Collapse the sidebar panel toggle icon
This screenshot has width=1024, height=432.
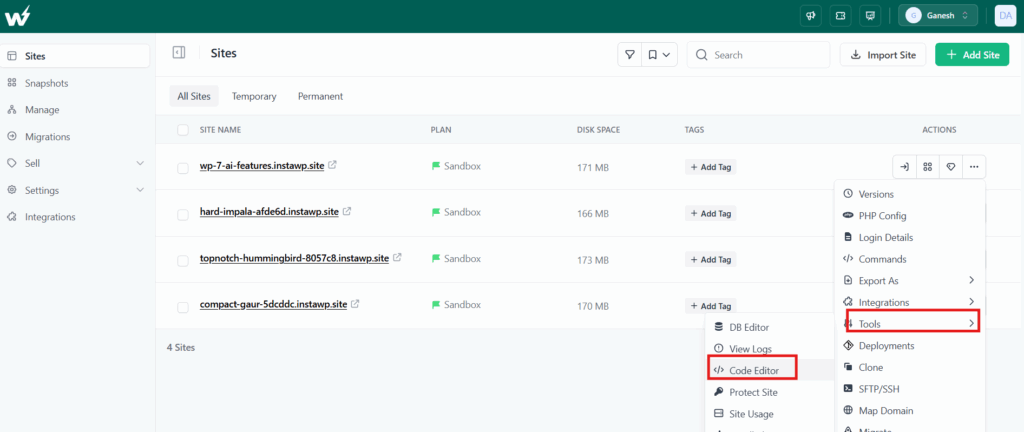[x=179, y=53]
